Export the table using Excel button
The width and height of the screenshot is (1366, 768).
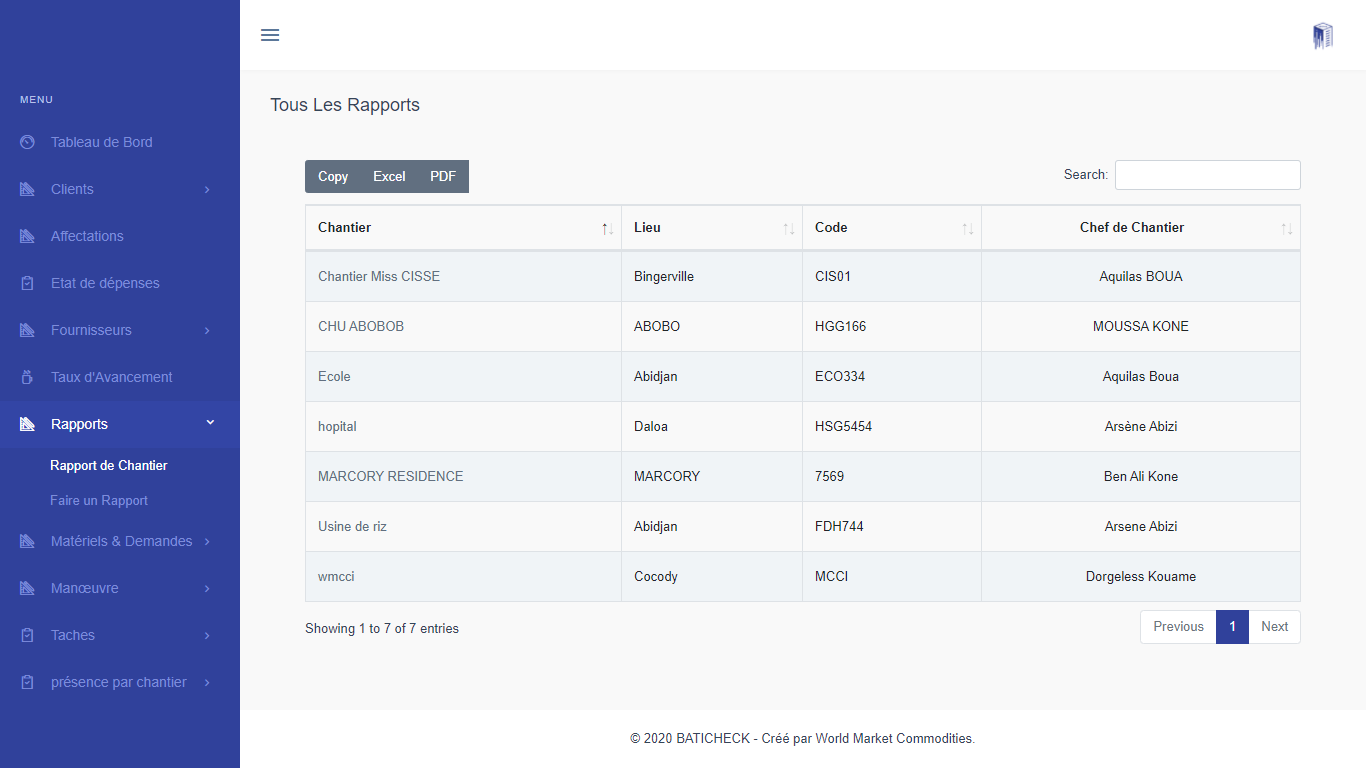[x=389, y=176]
